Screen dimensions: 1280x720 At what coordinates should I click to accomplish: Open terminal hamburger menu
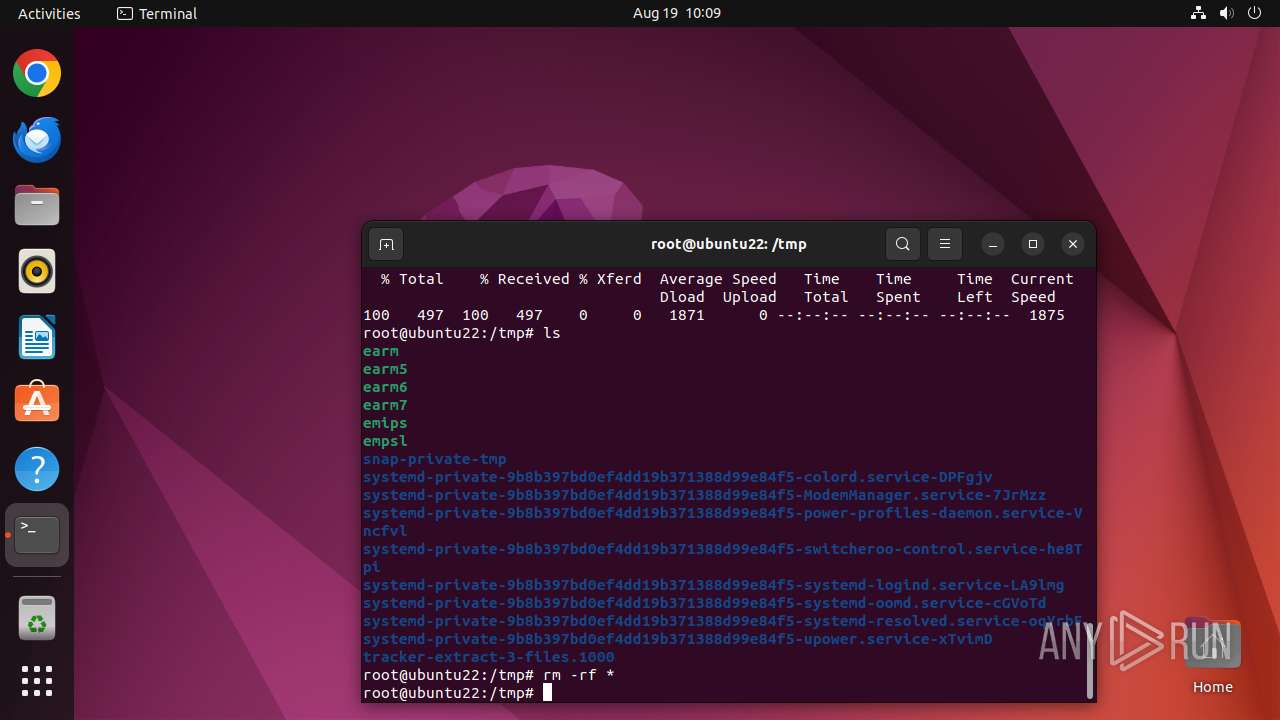pyautogui.click(x=945, y=244)
